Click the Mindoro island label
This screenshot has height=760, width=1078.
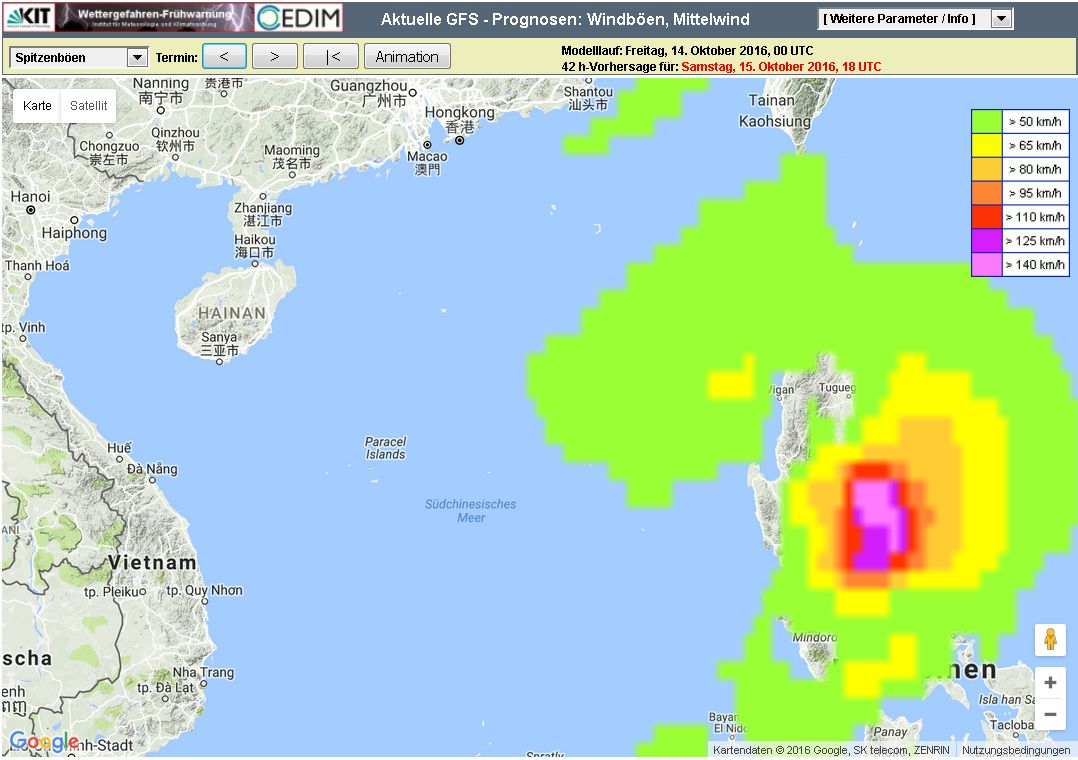coord(814,638)
